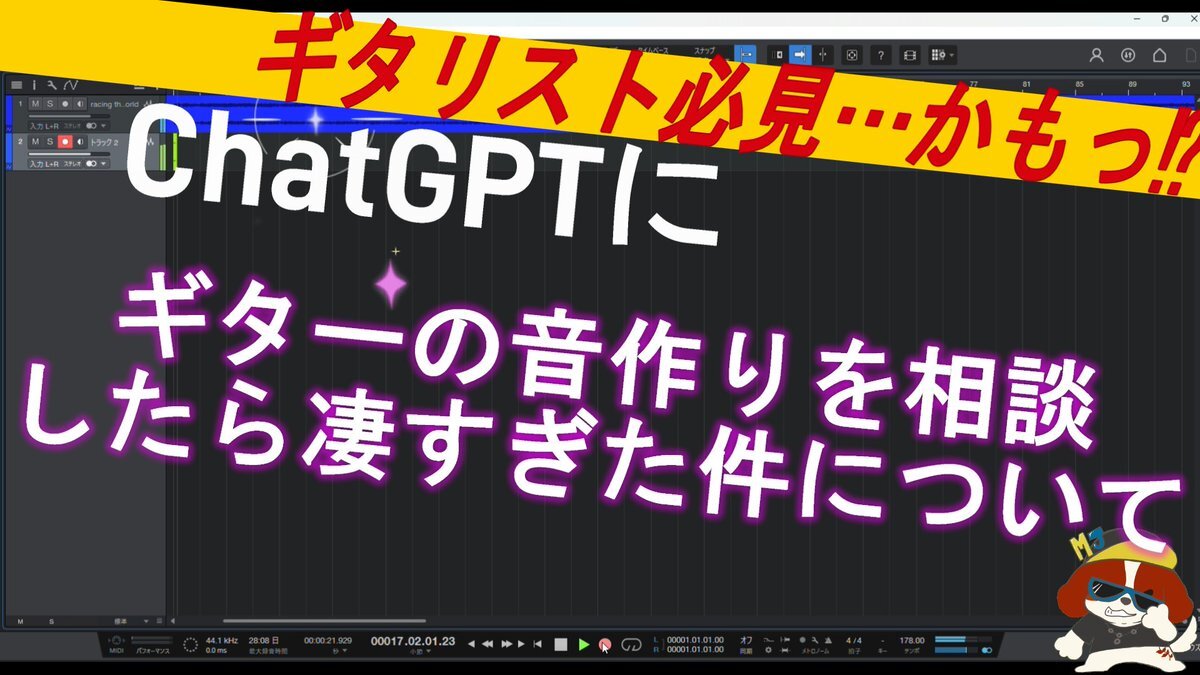Toggle the loop button in transport
The width and height of the screenshot is (1200, 675).
[x=631, y=645]
